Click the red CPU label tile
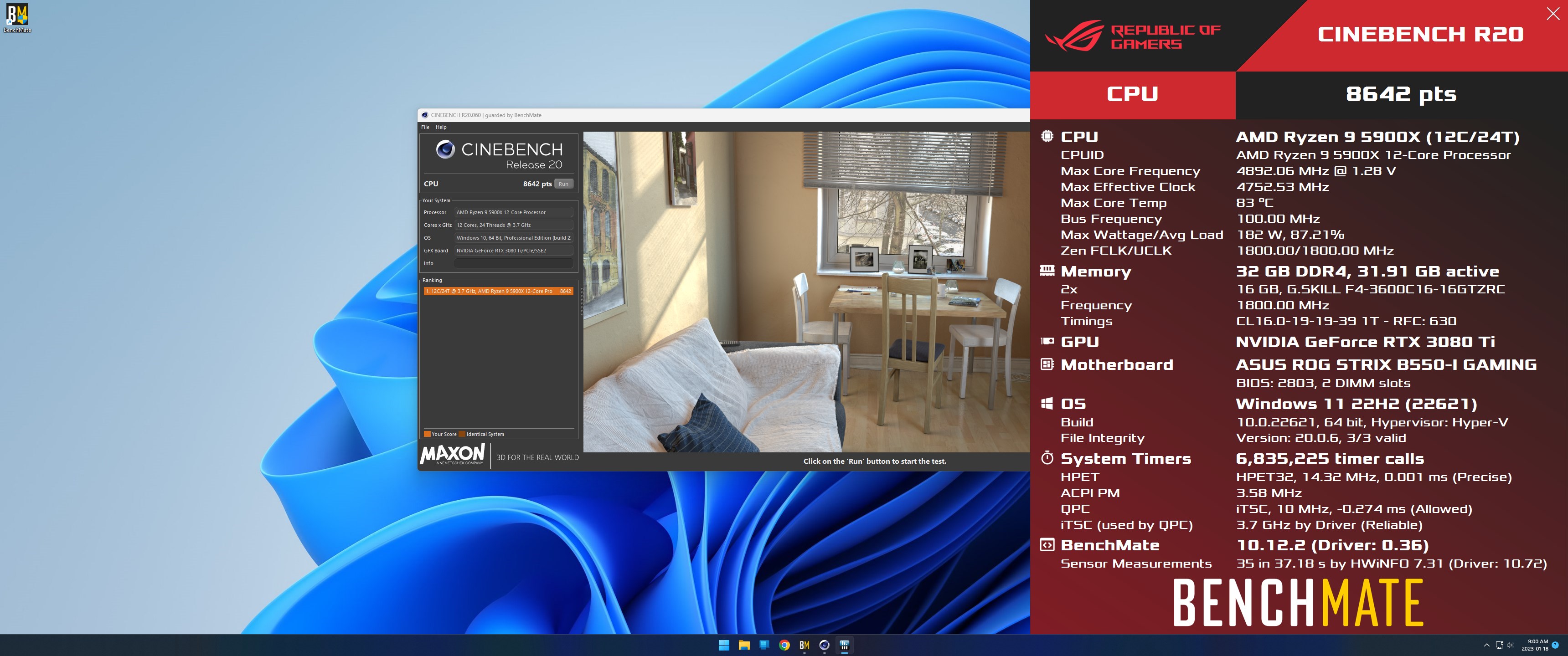Viewport: 1568px width, 656px height. click(x=1132, y=94)
